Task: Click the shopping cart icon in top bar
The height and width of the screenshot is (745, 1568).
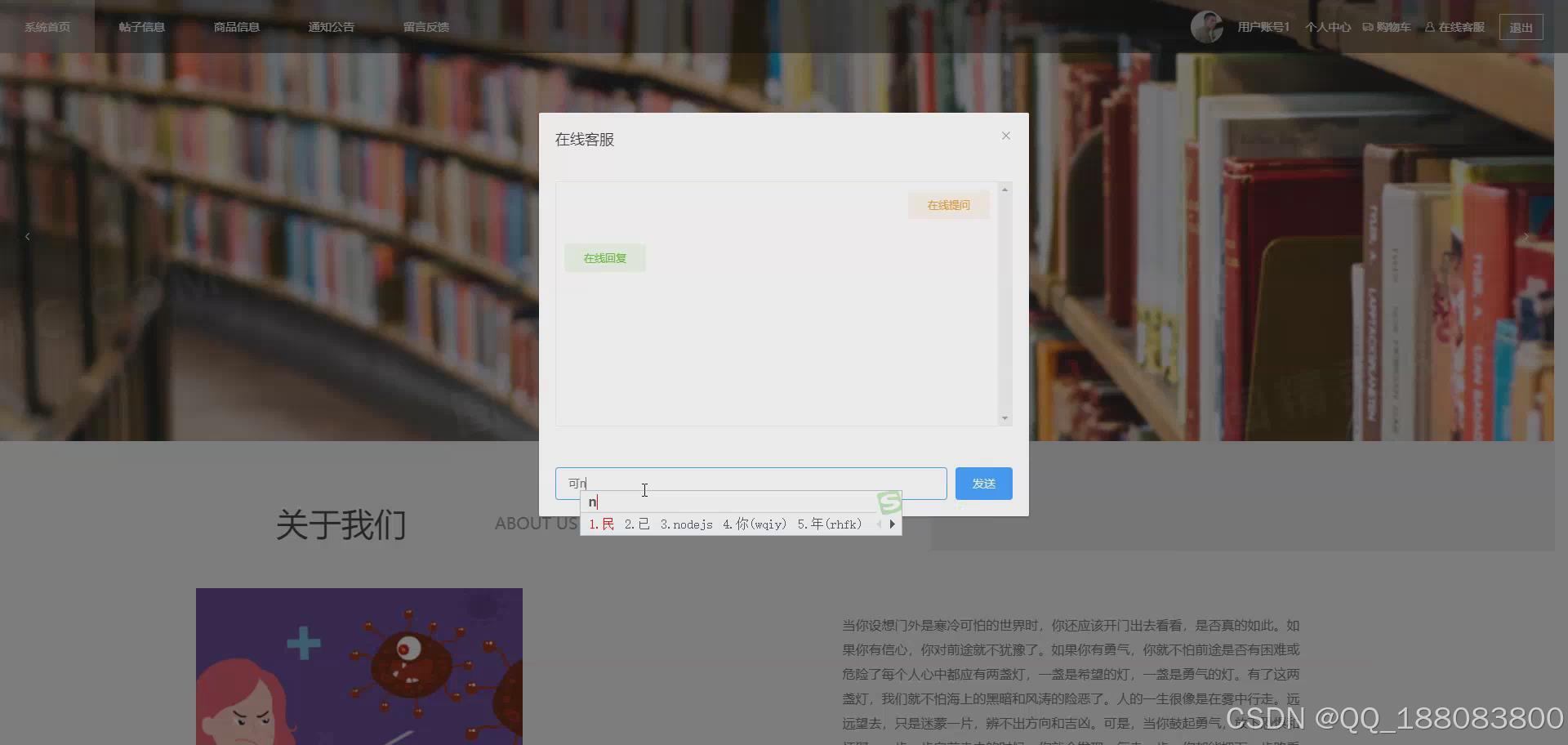Action: (1369, 26)
